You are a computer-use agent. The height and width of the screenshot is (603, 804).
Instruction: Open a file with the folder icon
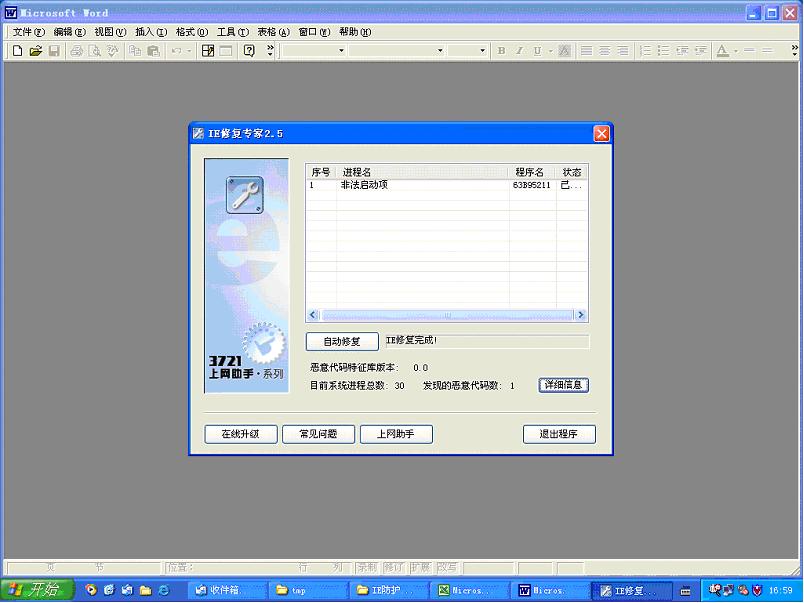(35, 51)
